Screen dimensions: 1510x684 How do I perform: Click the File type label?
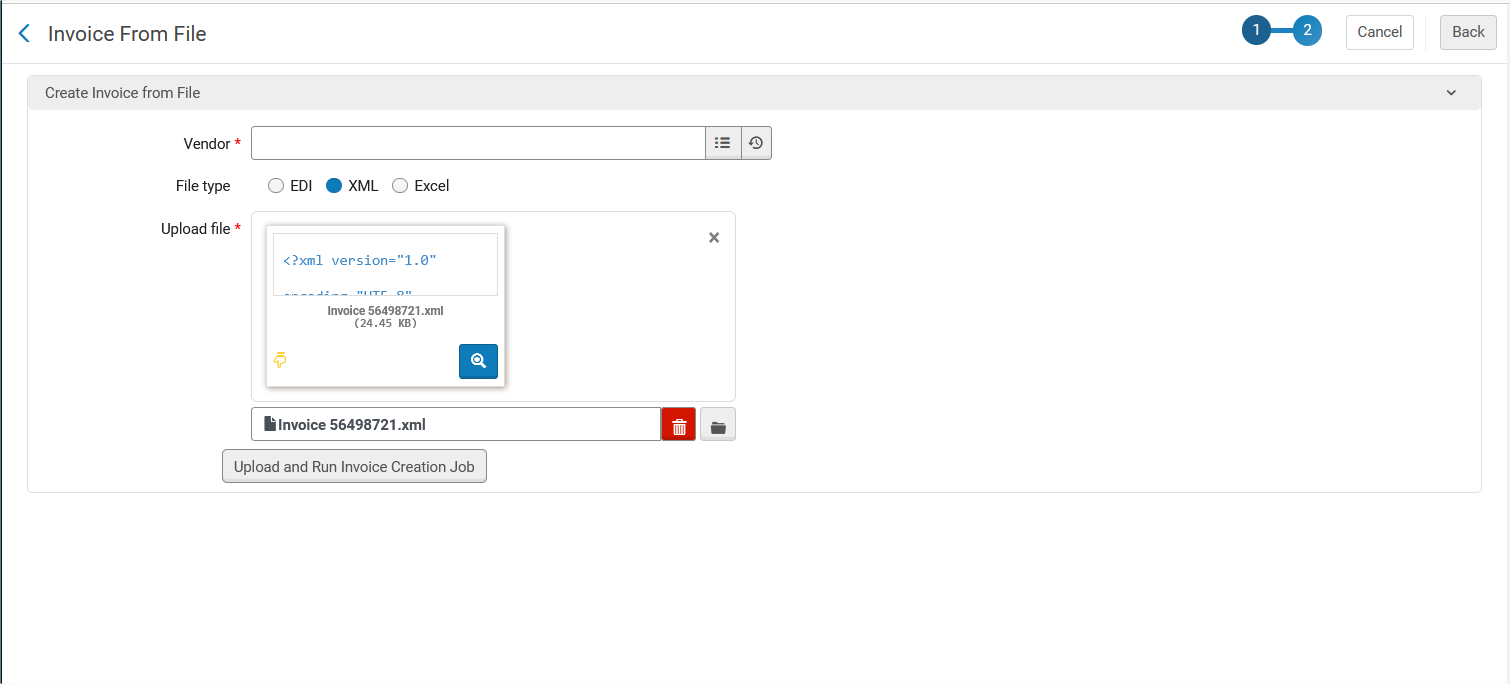click(x=203, y=186)
